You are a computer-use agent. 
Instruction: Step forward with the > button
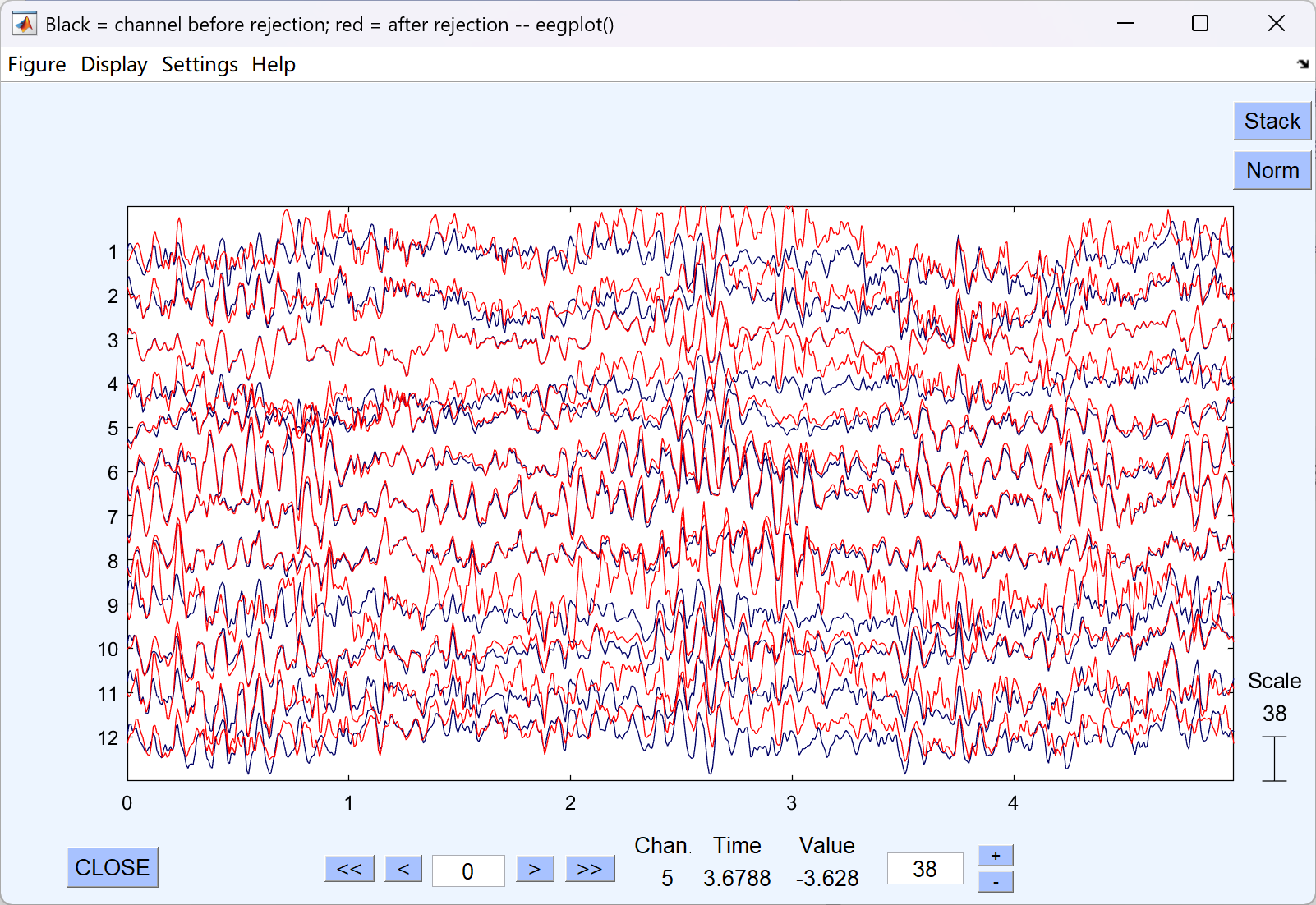[x=535, y=869]
